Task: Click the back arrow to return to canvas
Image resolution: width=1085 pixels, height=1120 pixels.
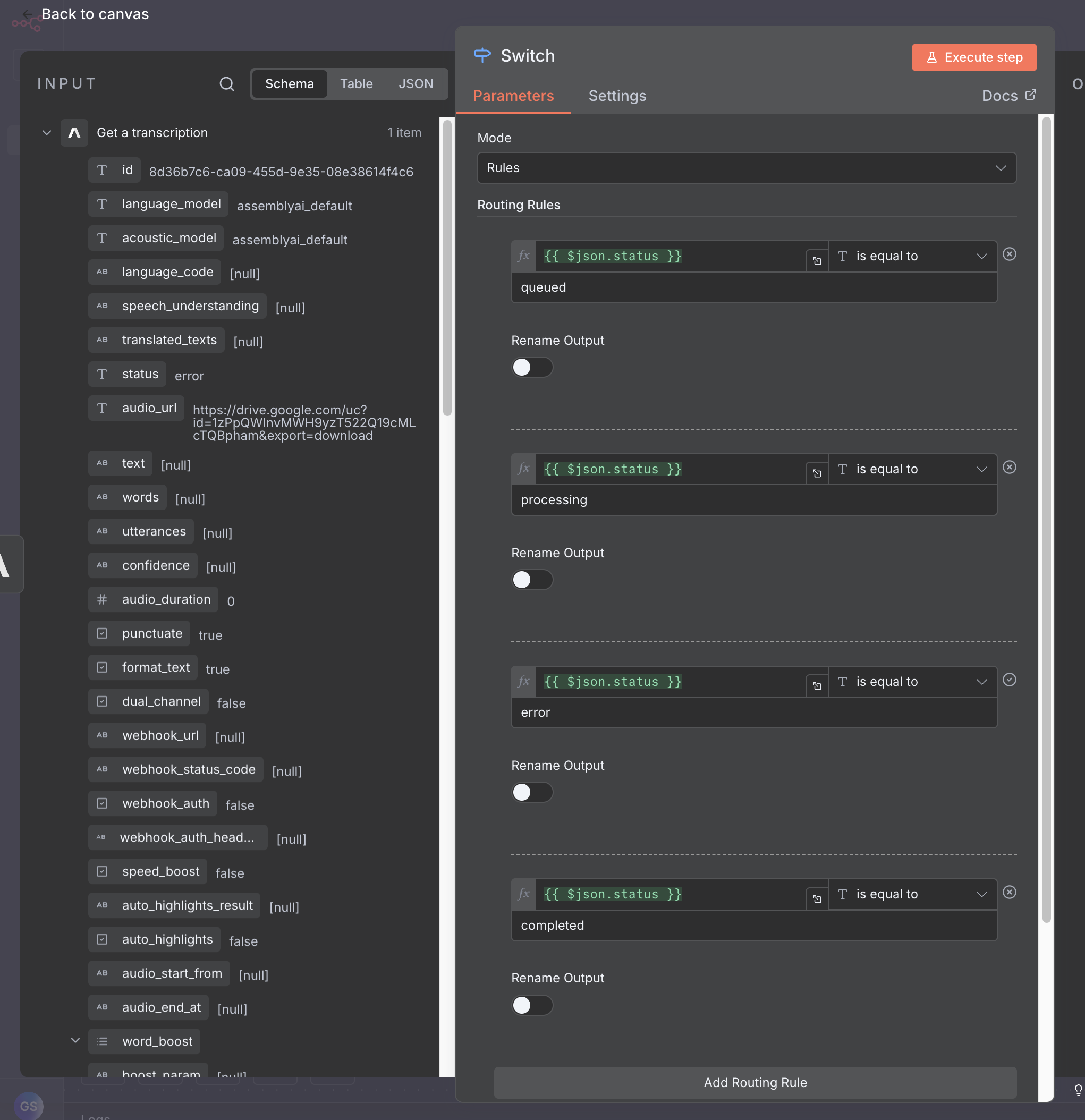Action: [x=27, y=14]
